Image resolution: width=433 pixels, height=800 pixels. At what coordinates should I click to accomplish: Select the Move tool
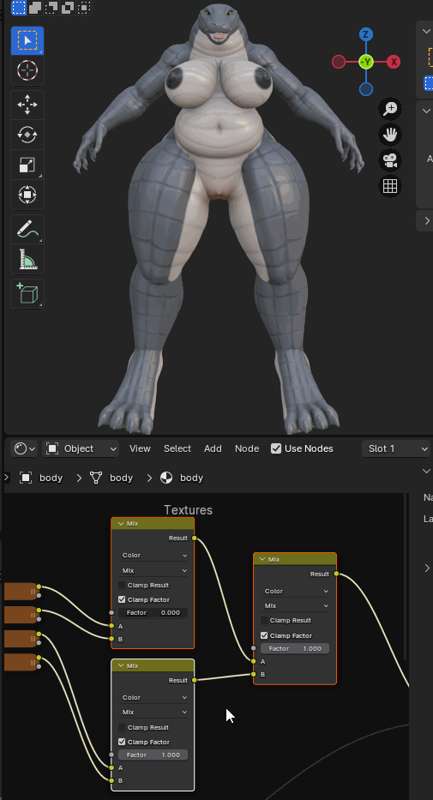click(28, 104)
